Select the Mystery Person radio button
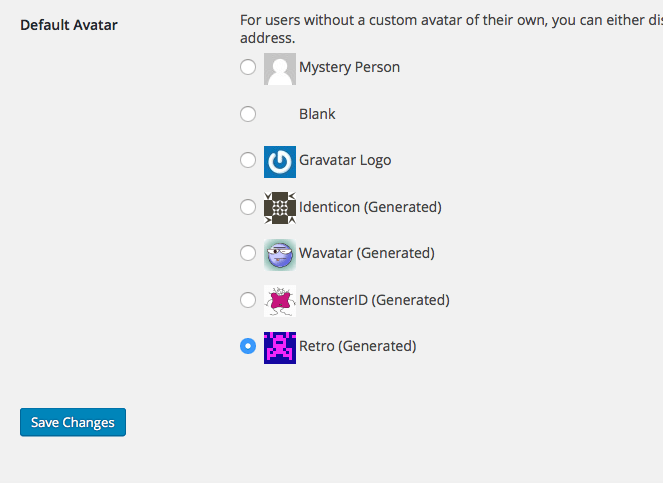The height and width of the screenshot is (483, 663). pyautogui.click(x=248, y=67)
